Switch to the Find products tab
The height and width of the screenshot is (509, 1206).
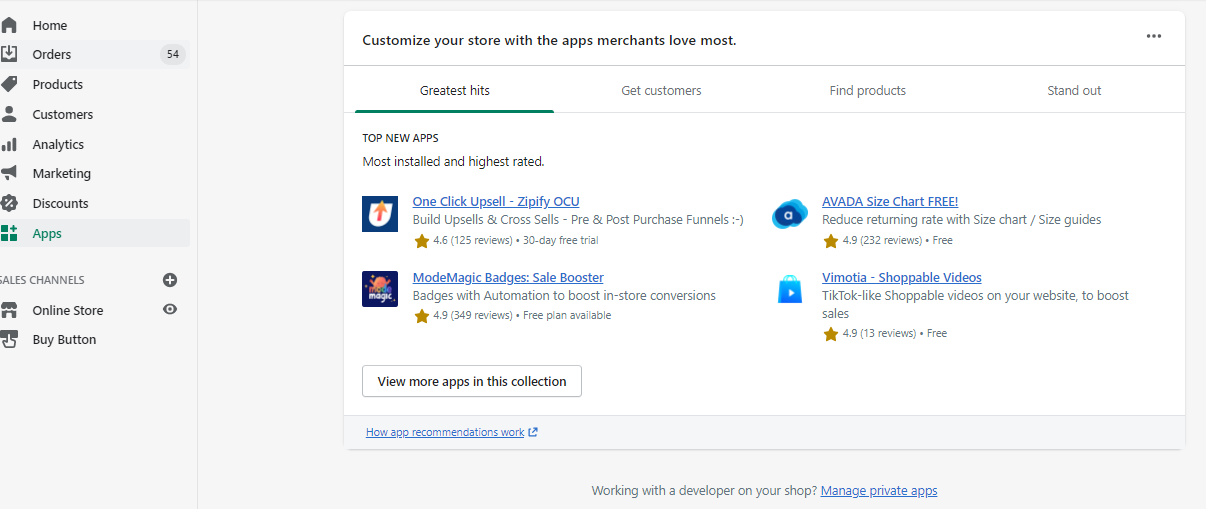pyautogui.click(x=867, y=90)
